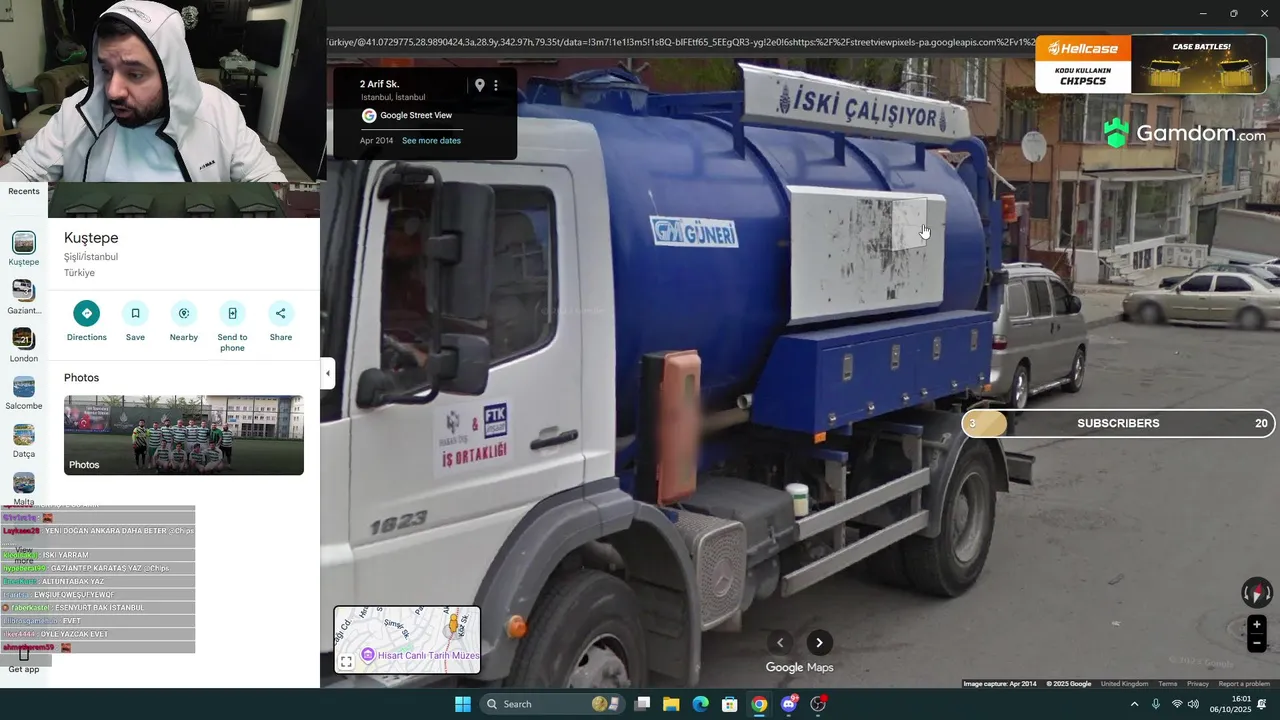Click Report a problem link
Screen dimensions: 1280x720
1244,684
